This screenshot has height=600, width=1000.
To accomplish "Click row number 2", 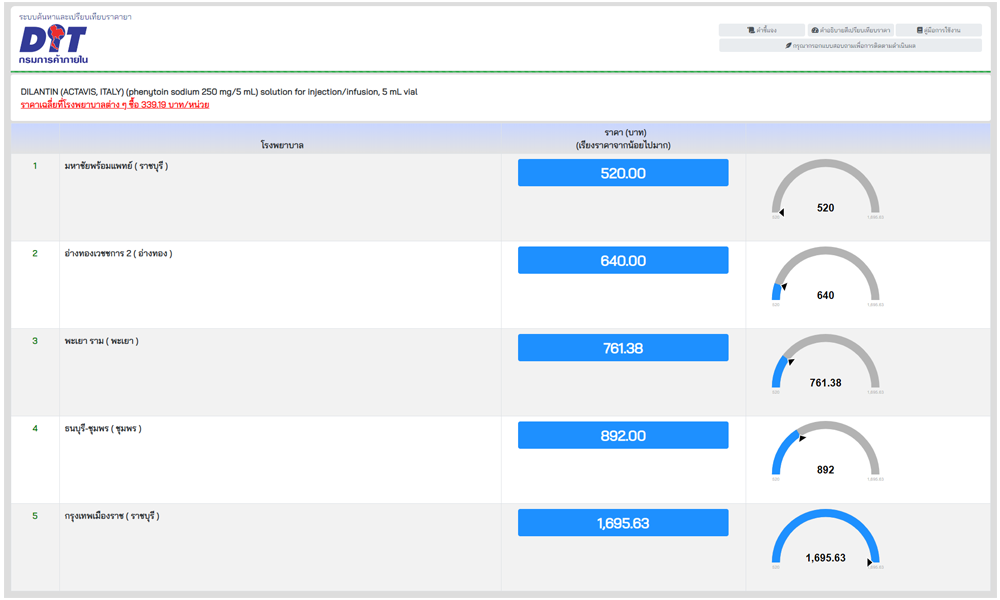I will (35, 253).
